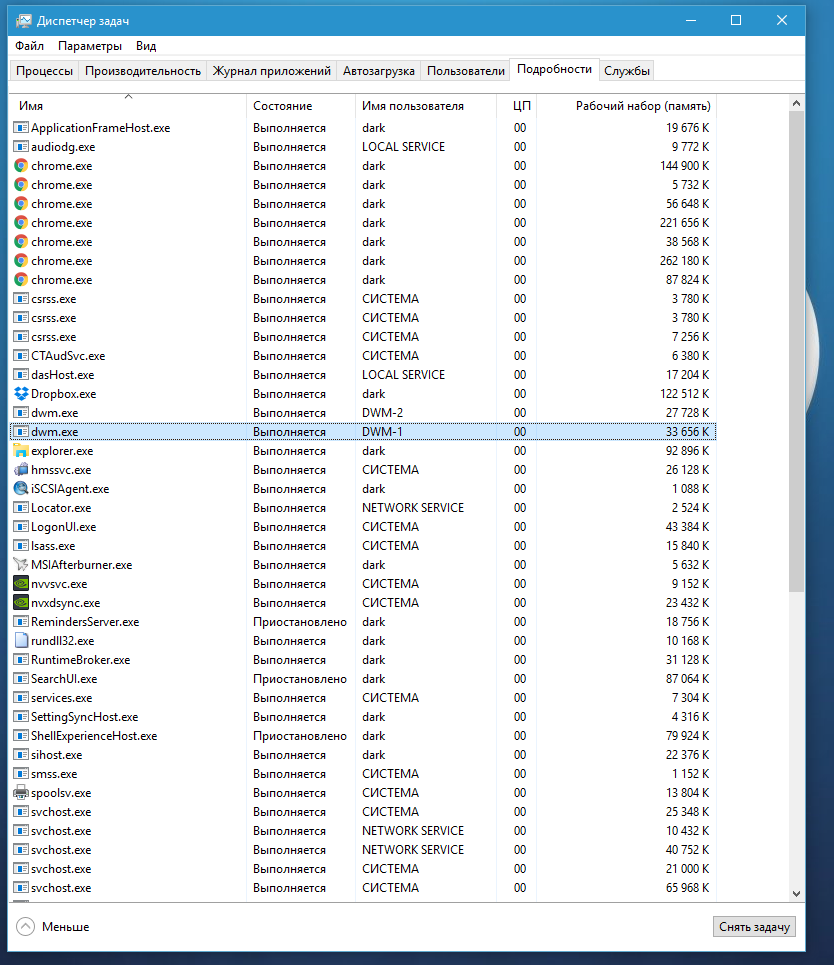Switch to the Службы tab
This screenshot has height=965, width=834.
pyautogui.click(x=627, y=71)
